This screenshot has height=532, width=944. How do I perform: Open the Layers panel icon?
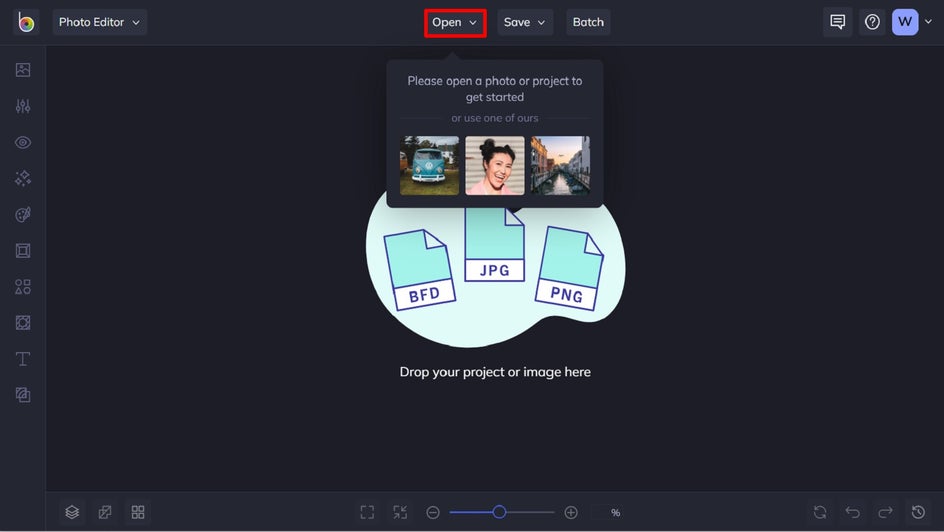[72, 512]
